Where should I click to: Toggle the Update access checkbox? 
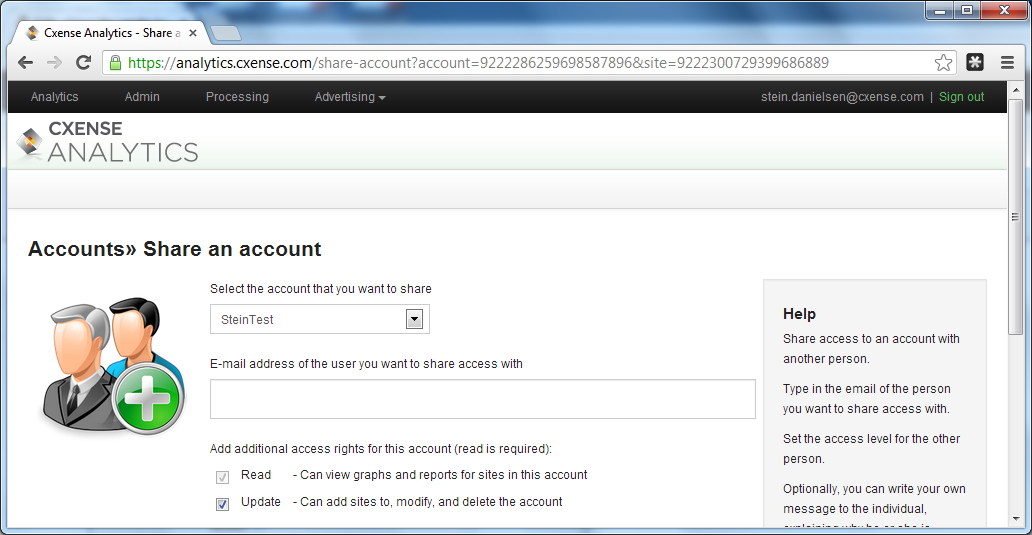point(222,504)
